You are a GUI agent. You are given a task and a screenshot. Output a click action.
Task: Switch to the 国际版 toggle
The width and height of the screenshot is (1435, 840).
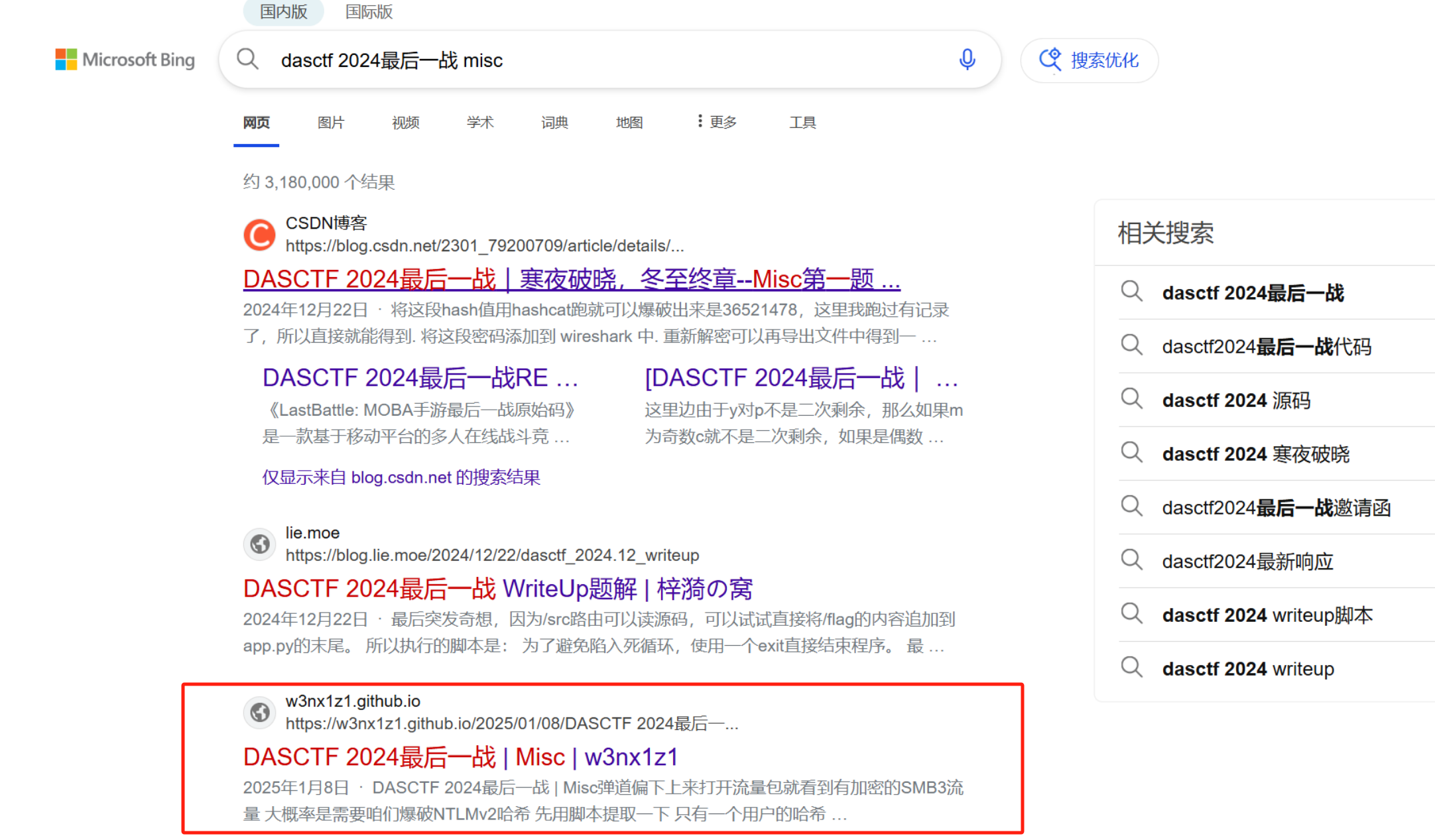pos(369,12)
